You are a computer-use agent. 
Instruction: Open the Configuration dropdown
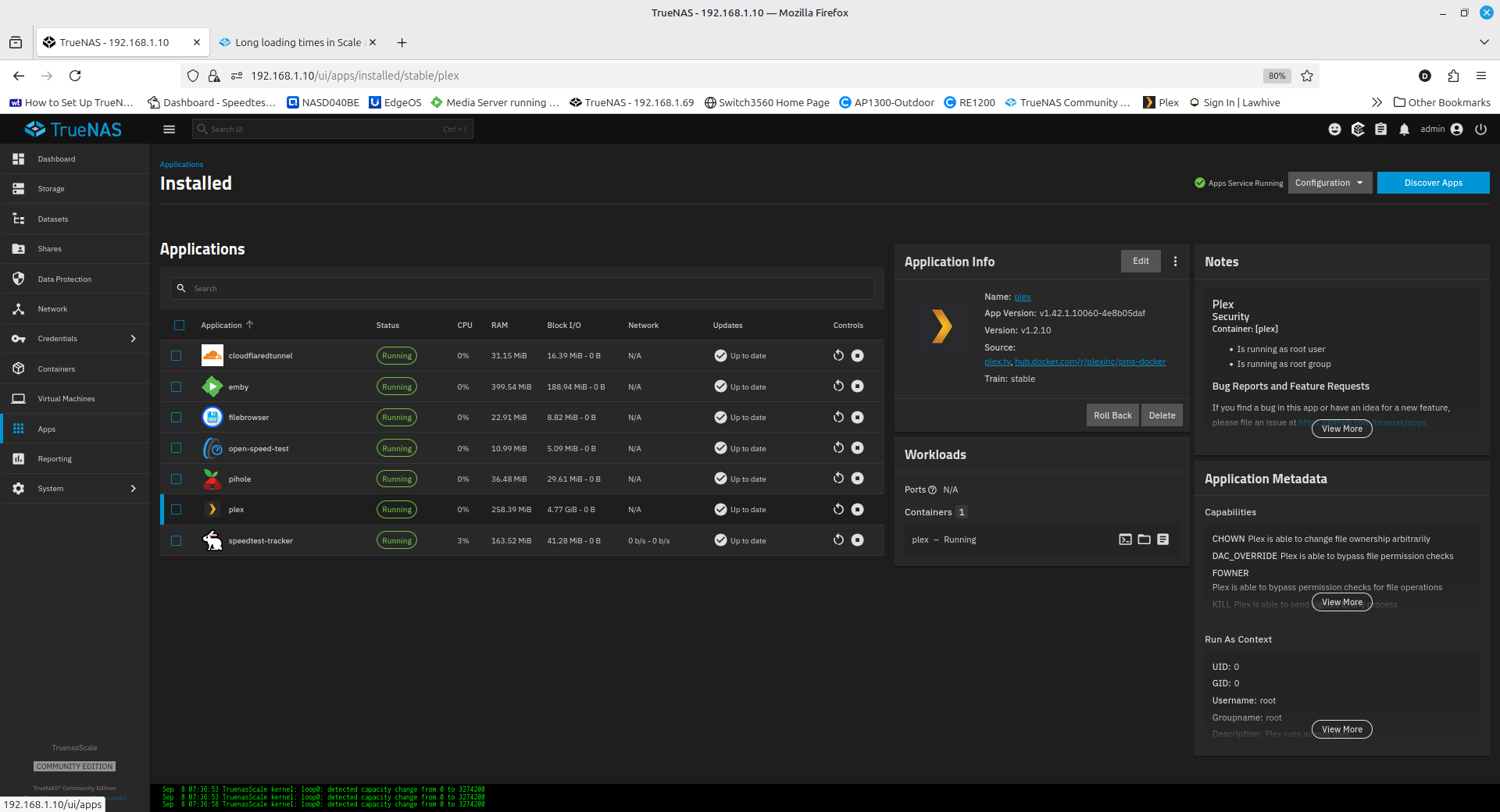[x=1329, y=183]
